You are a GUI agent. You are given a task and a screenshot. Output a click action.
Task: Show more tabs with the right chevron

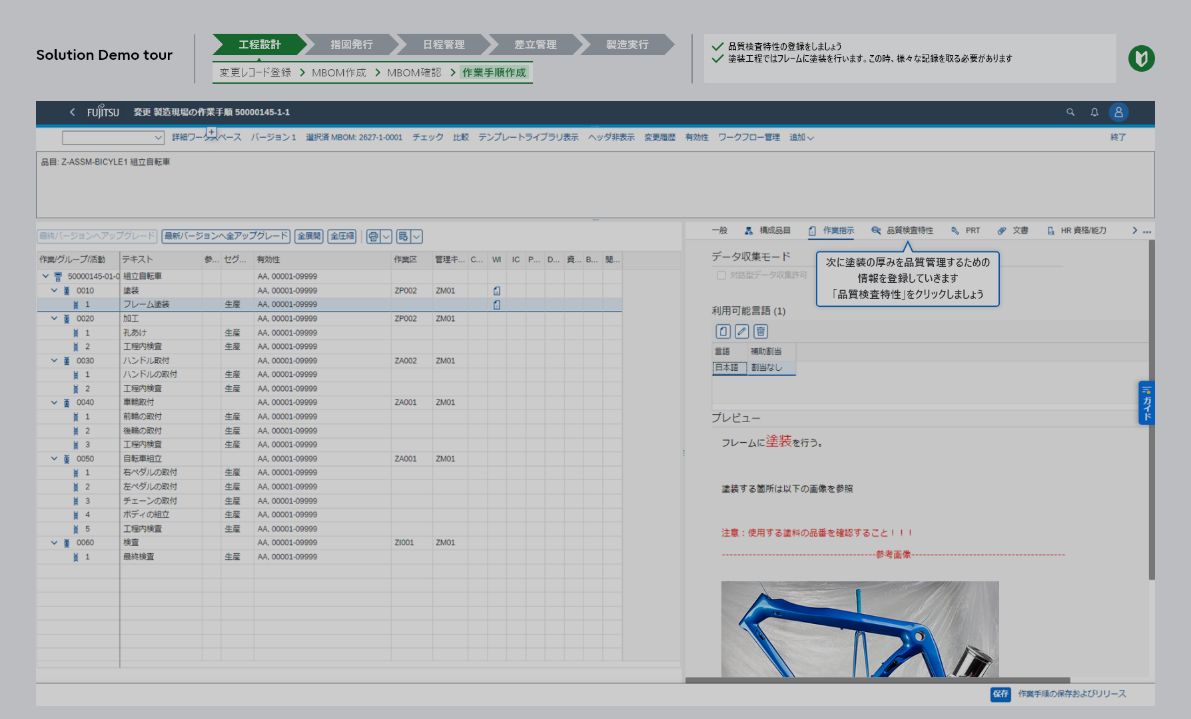click(1134, 230)
